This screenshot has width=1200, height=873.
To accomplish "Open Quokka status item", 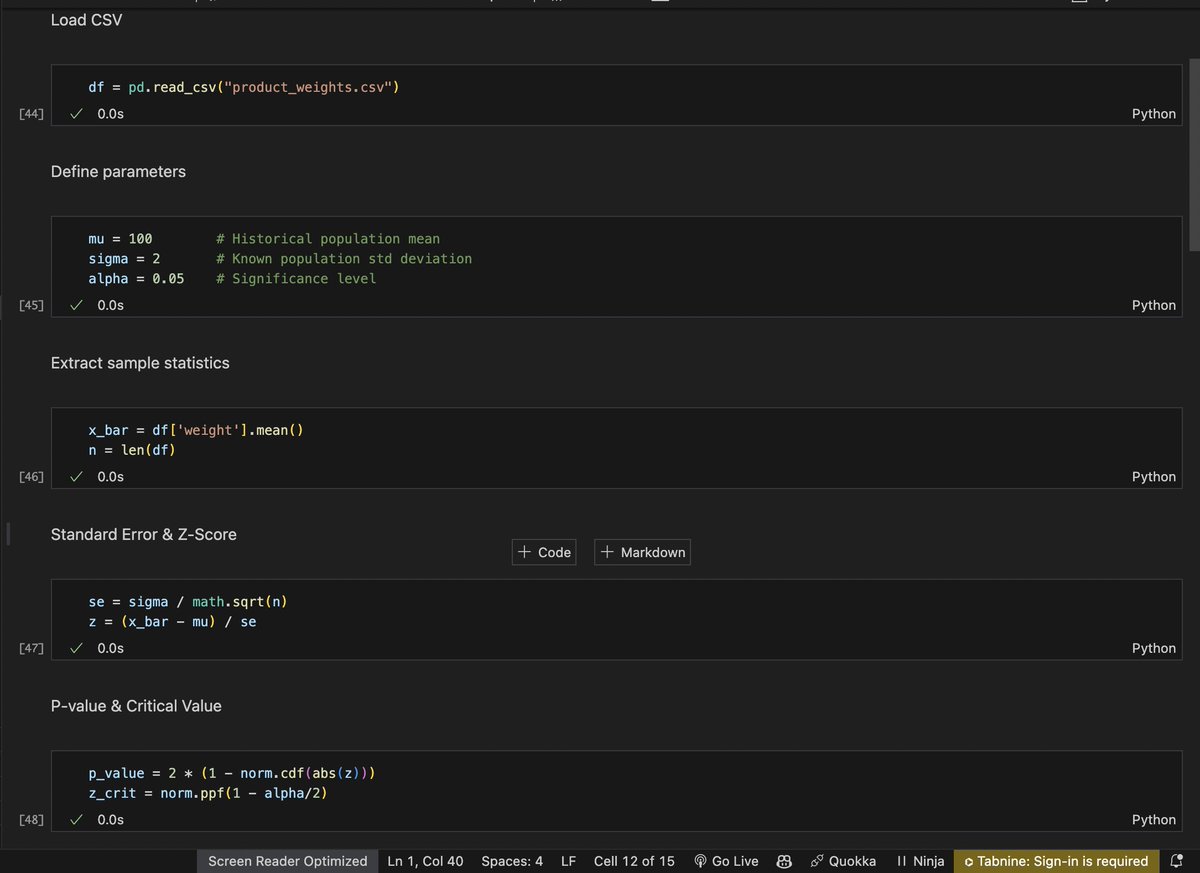I will click(x=843, y=861).
